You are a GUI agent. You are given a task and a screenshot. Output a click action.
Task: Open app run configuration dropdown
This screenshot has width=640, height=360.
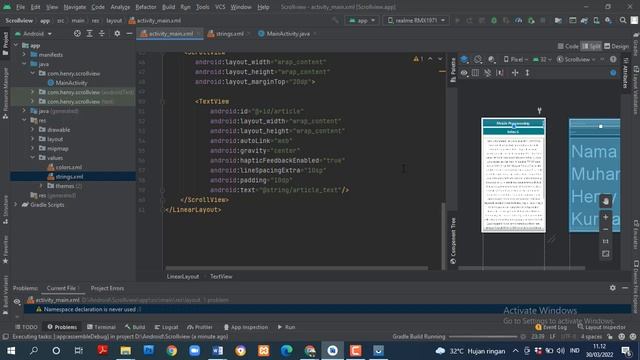[362, 20]
